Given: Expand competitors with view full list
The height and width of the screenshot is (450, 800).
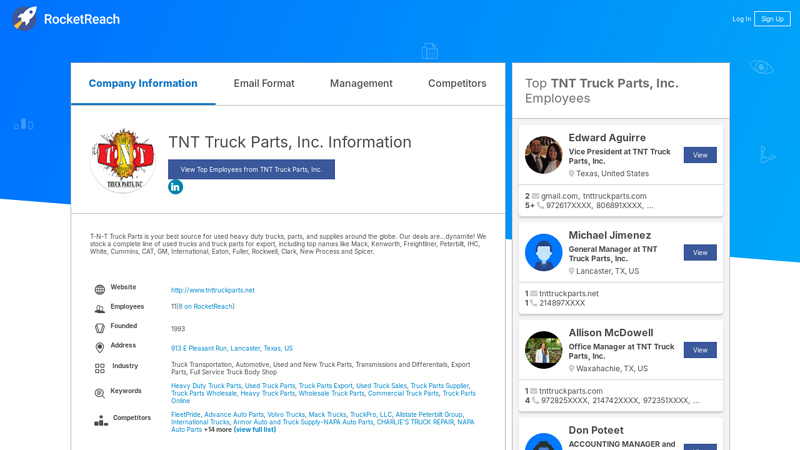Looking at the screenshot, I should point(255,430).
